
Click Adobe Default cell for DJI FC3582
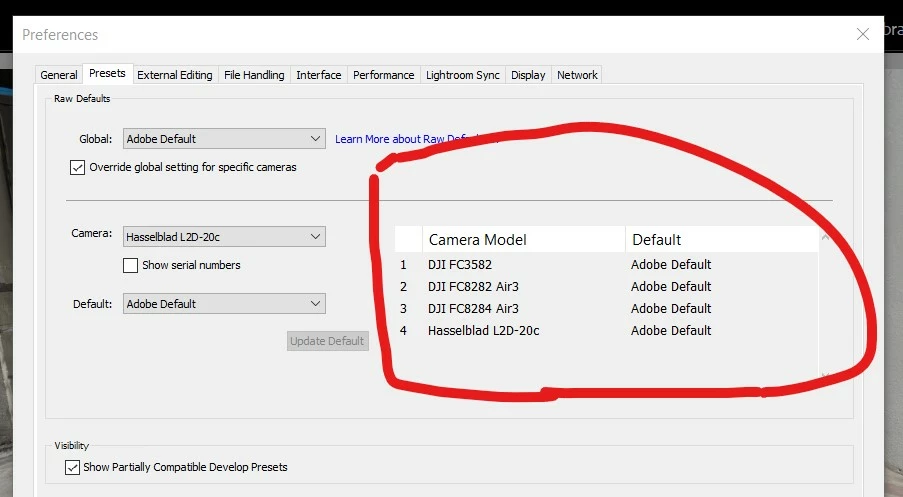click(x=671, y=265)
